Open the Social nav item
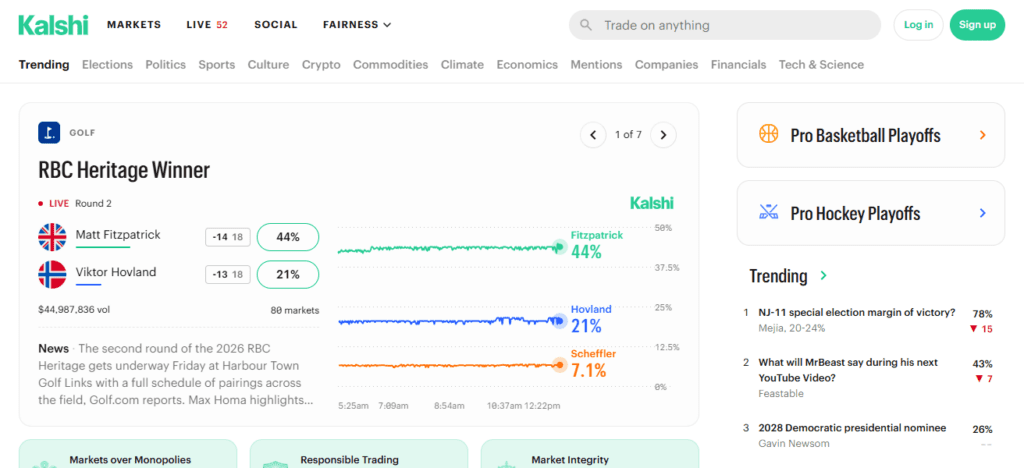Viewport: 1024px width, 468px height. [276, 25]
